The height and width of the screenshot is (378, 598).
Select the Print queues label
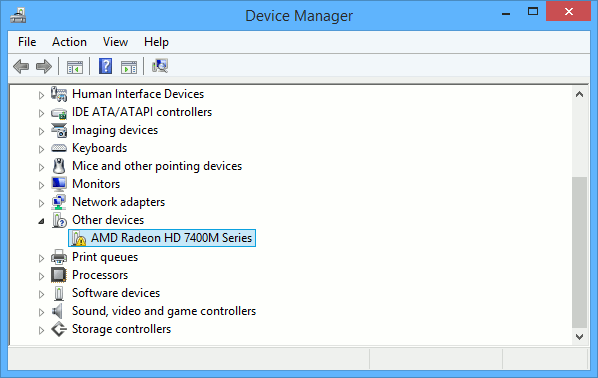click(105, 257)
